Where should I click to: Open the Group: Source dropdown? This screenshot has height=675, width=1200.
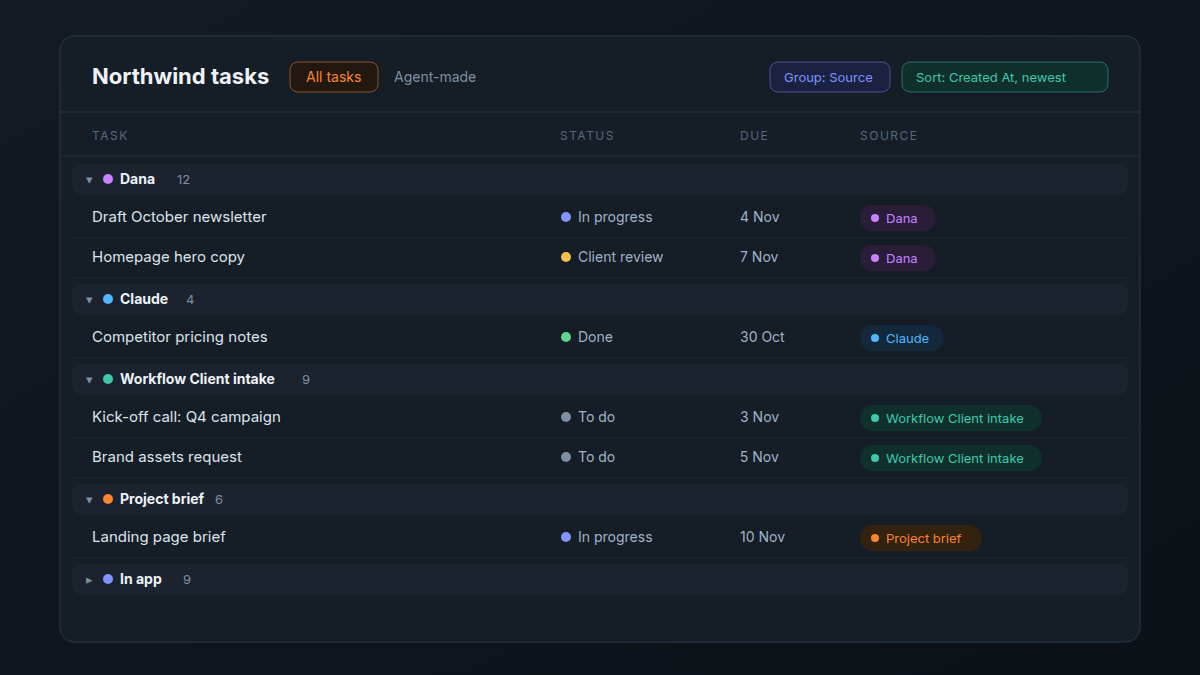pyautogui.click(x=829, y=77)
